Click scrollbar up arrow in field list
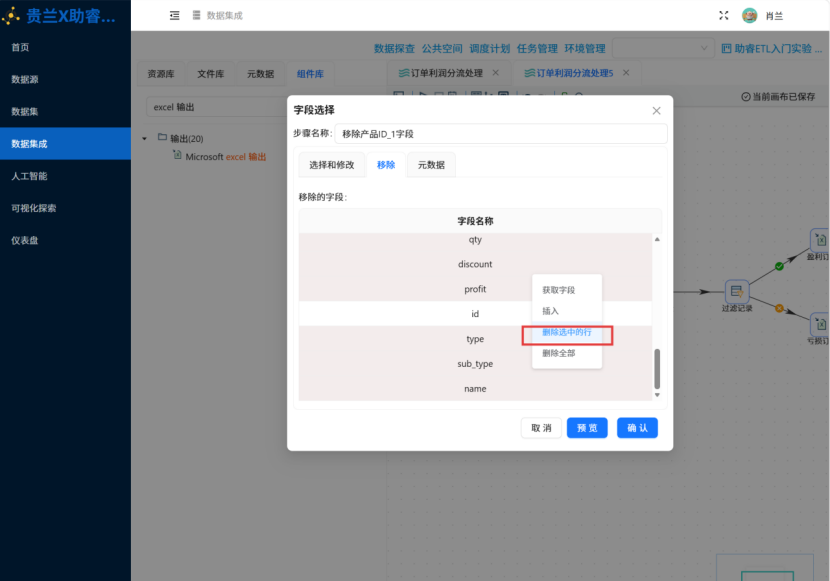 pyautogui.click(x=657, y=240)
